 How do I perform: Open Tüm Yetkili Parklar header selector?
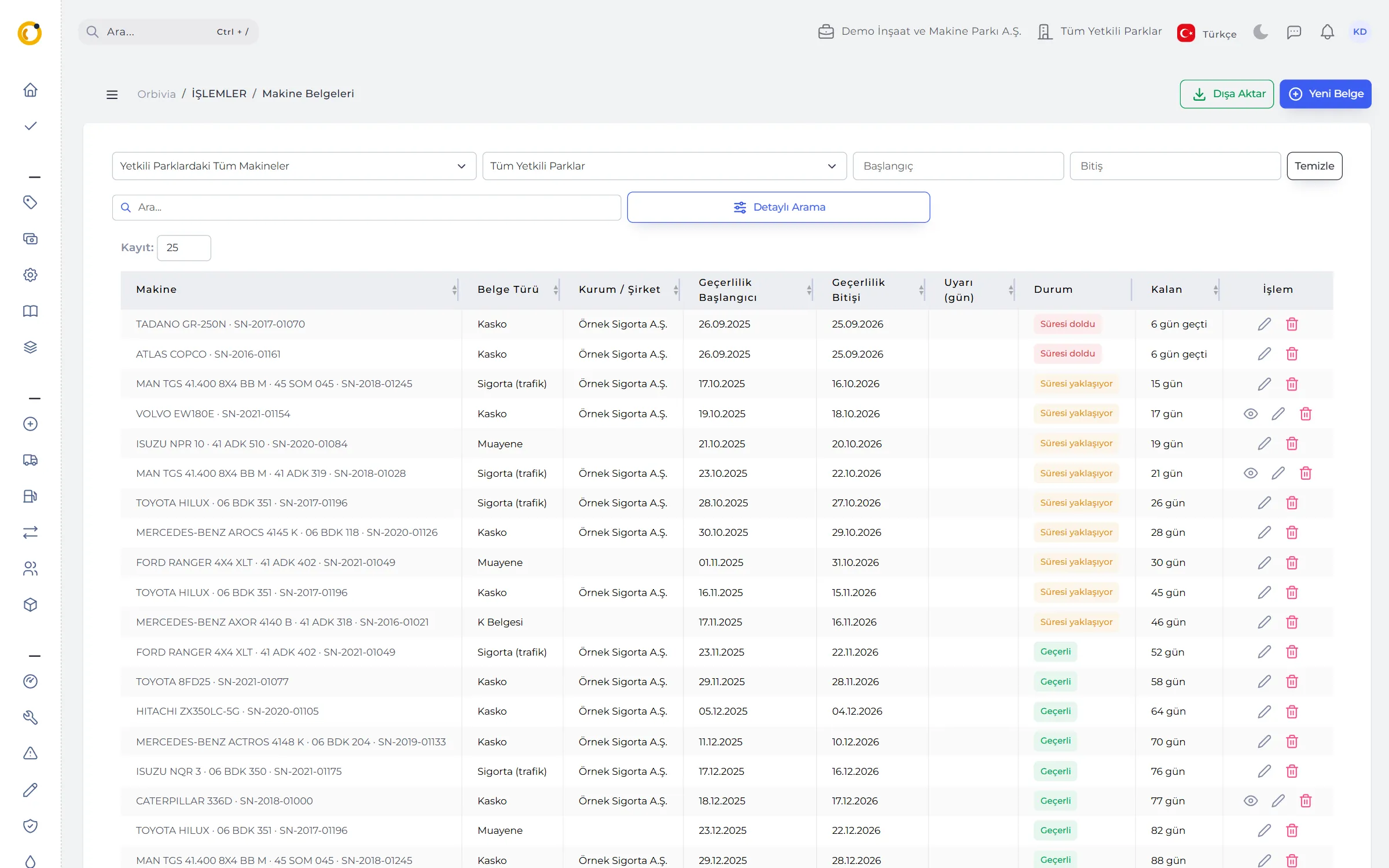pyautogui.click(x=1100, y=31)
